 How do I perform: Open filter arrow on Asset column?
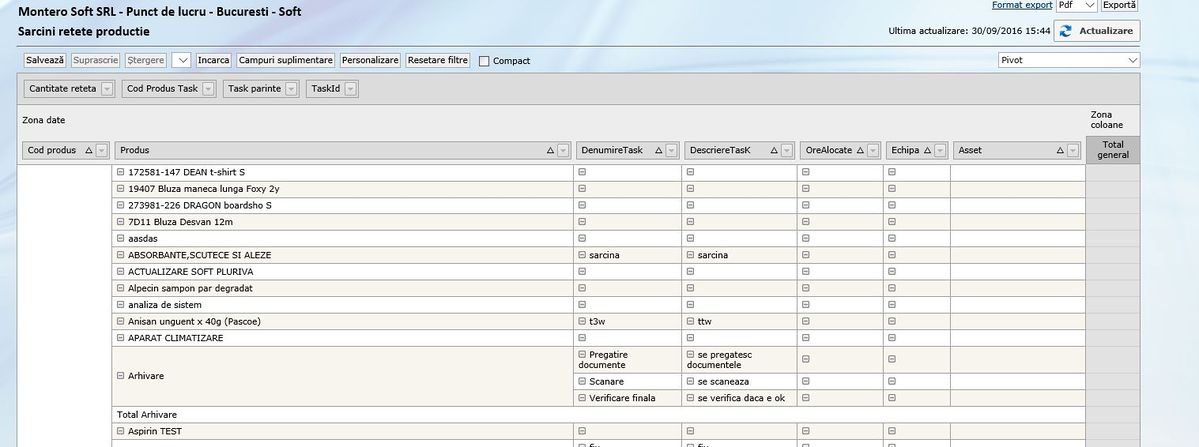(x=1073, y=150)
